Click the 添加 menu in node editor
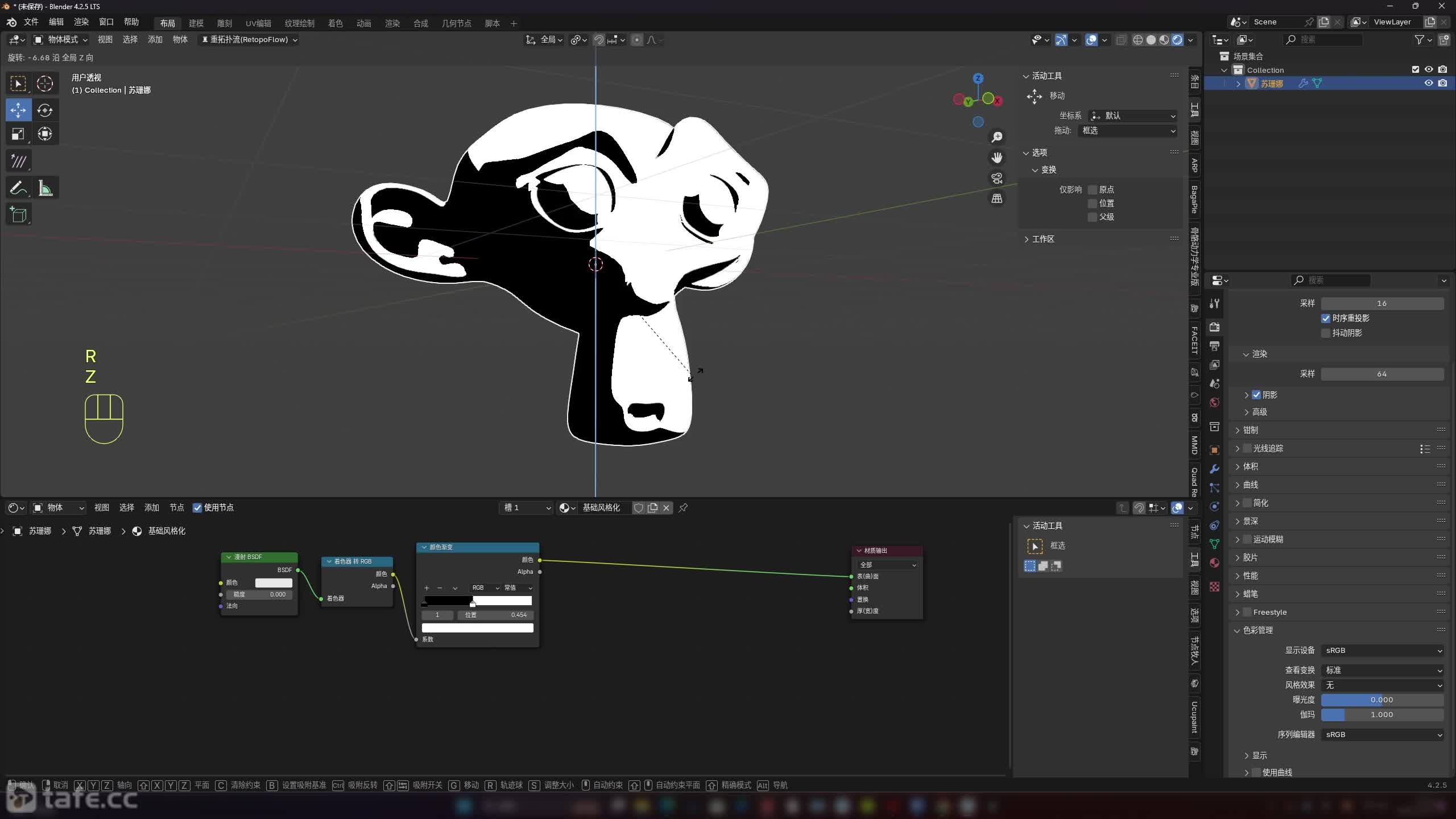 point(151,507)
